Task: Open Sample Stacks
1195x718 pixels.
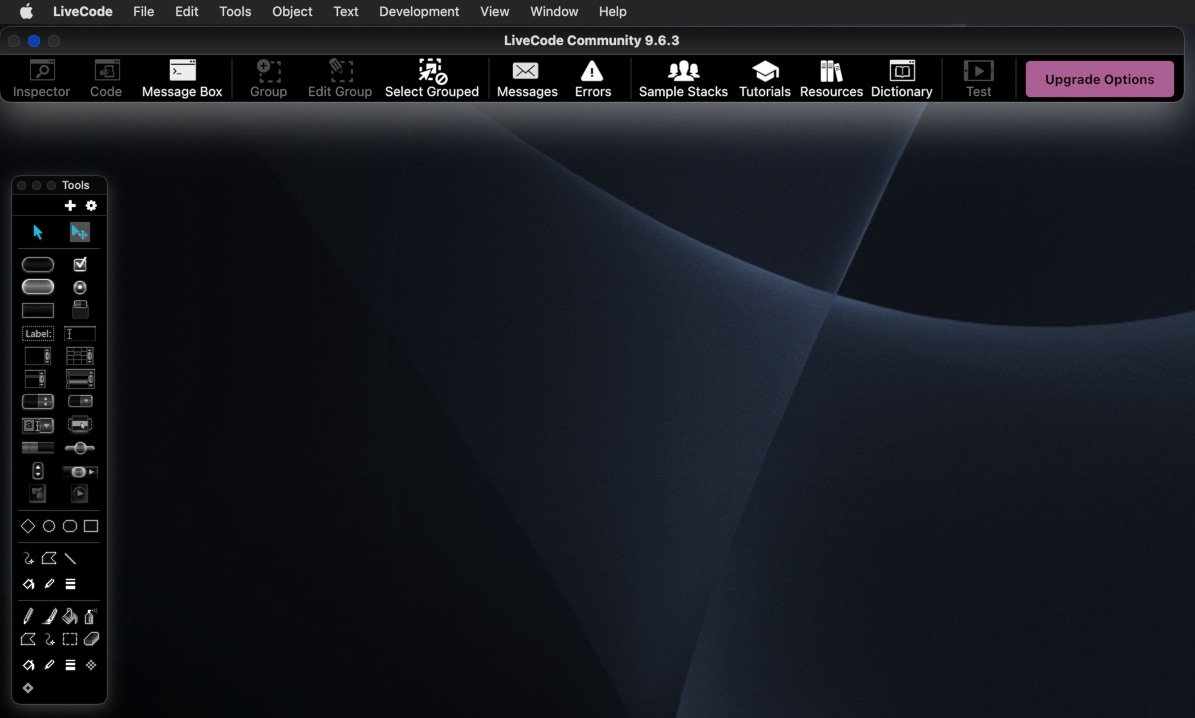Action: (683, 79)
